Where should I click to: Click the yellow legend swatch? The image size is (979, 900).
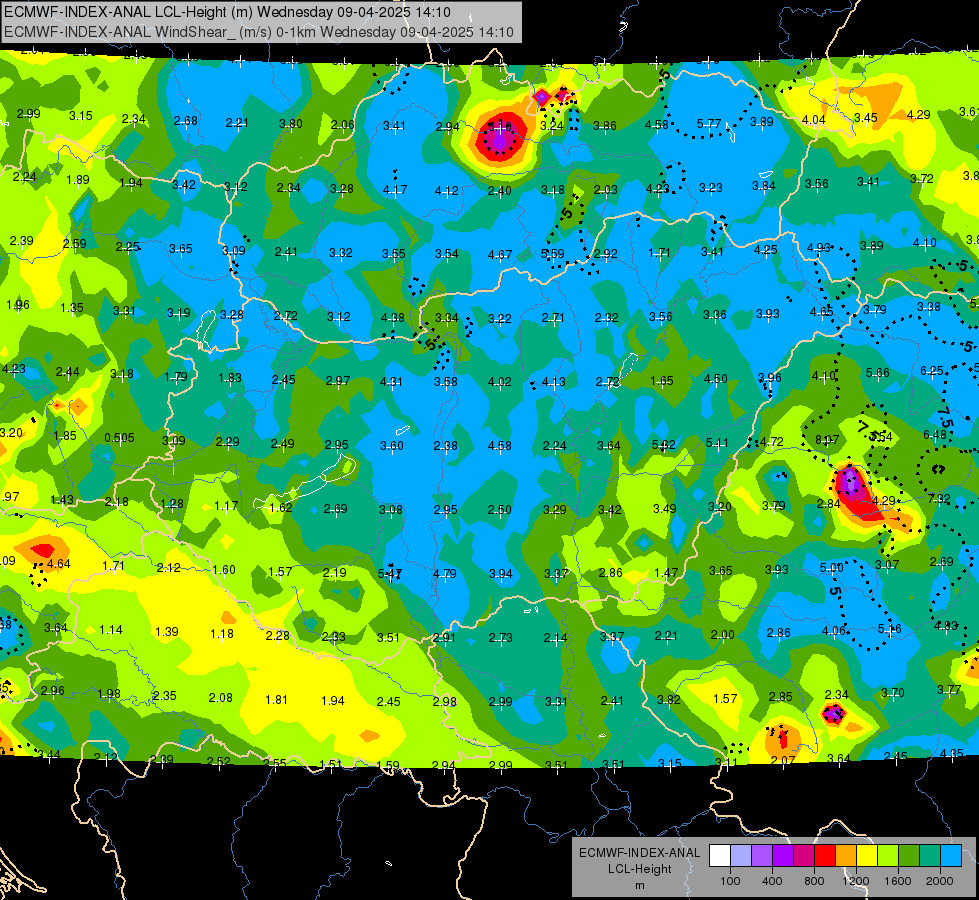click(867, 856)
